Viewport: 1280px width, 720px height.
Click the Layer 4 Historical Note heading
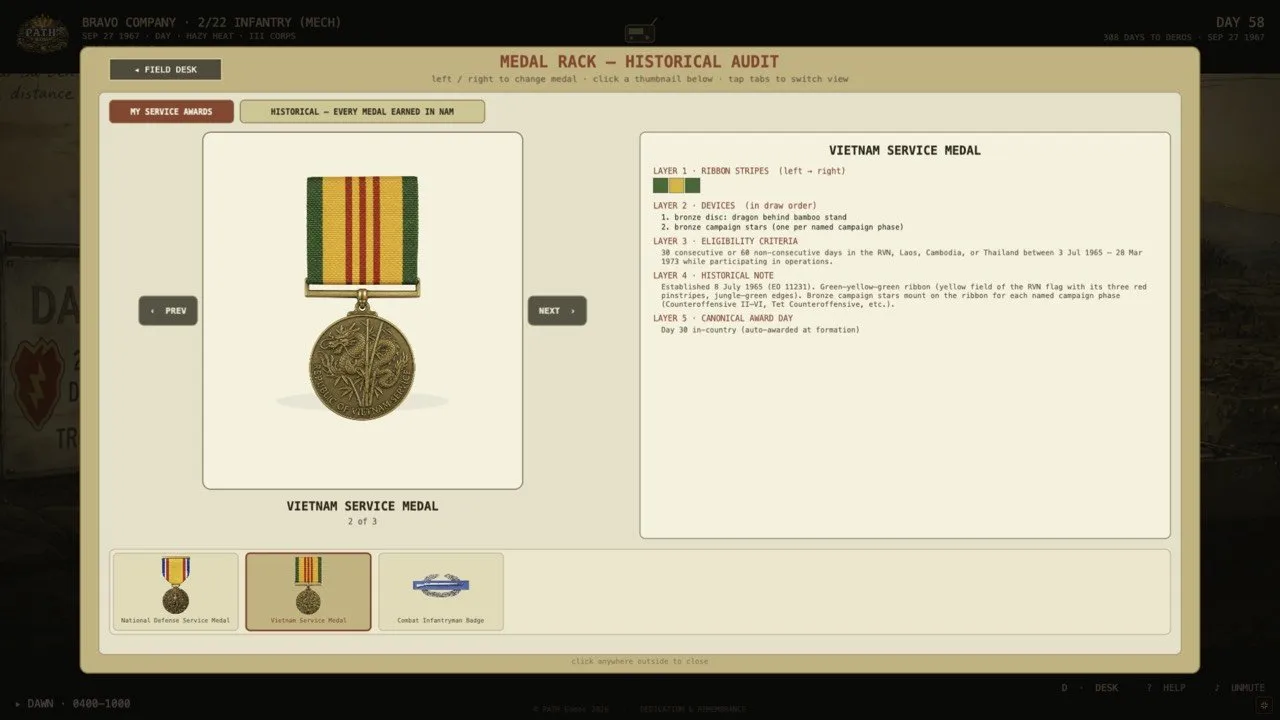click(713, 275)
